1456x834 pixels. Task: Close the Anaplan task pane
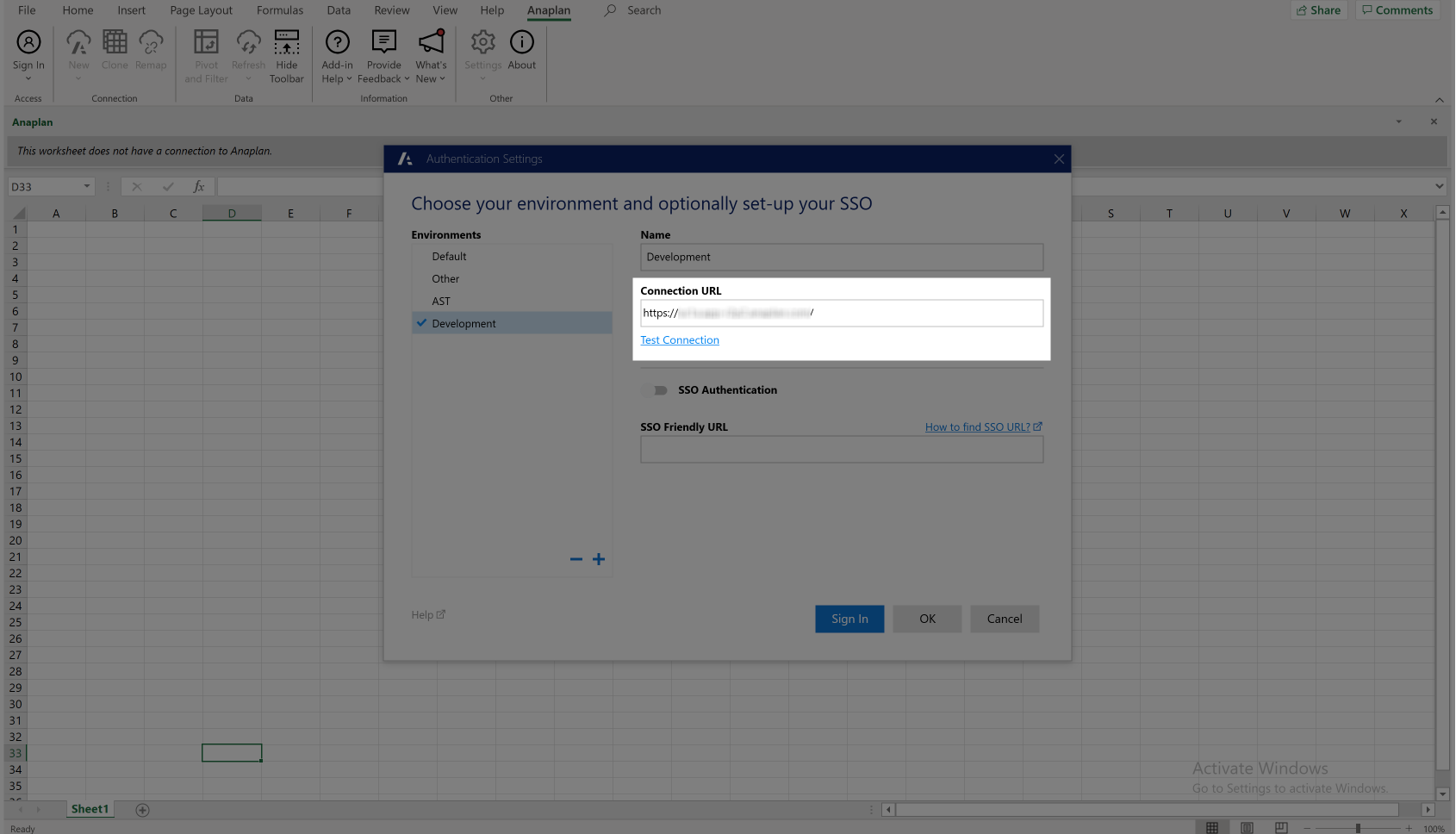pyautogui.click(x=1434, y=121)
